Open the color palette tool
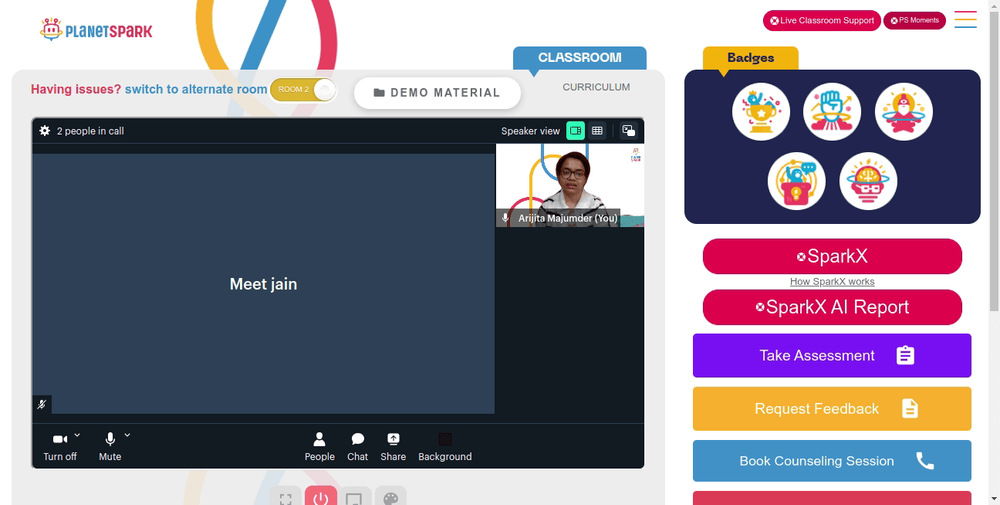Screen dimensions: 1000x505 tap(391, 497)
